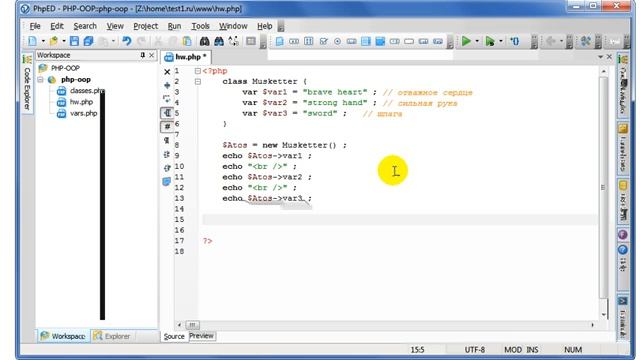Collapse the php-oop project tree node
The image size is (640, 360).
tap(40, 80)
